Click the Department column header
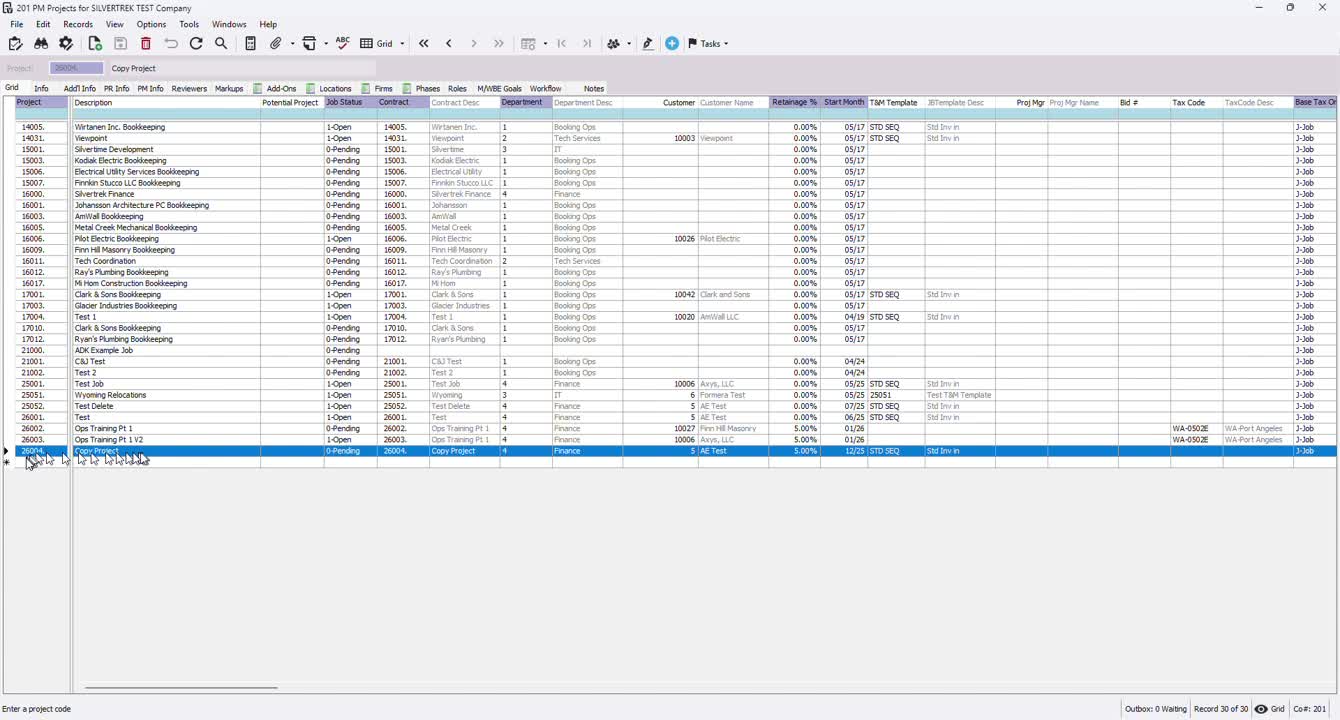The height and width of the screenshot is (720, 1340). pyautogui.click(x=525, y=103)
